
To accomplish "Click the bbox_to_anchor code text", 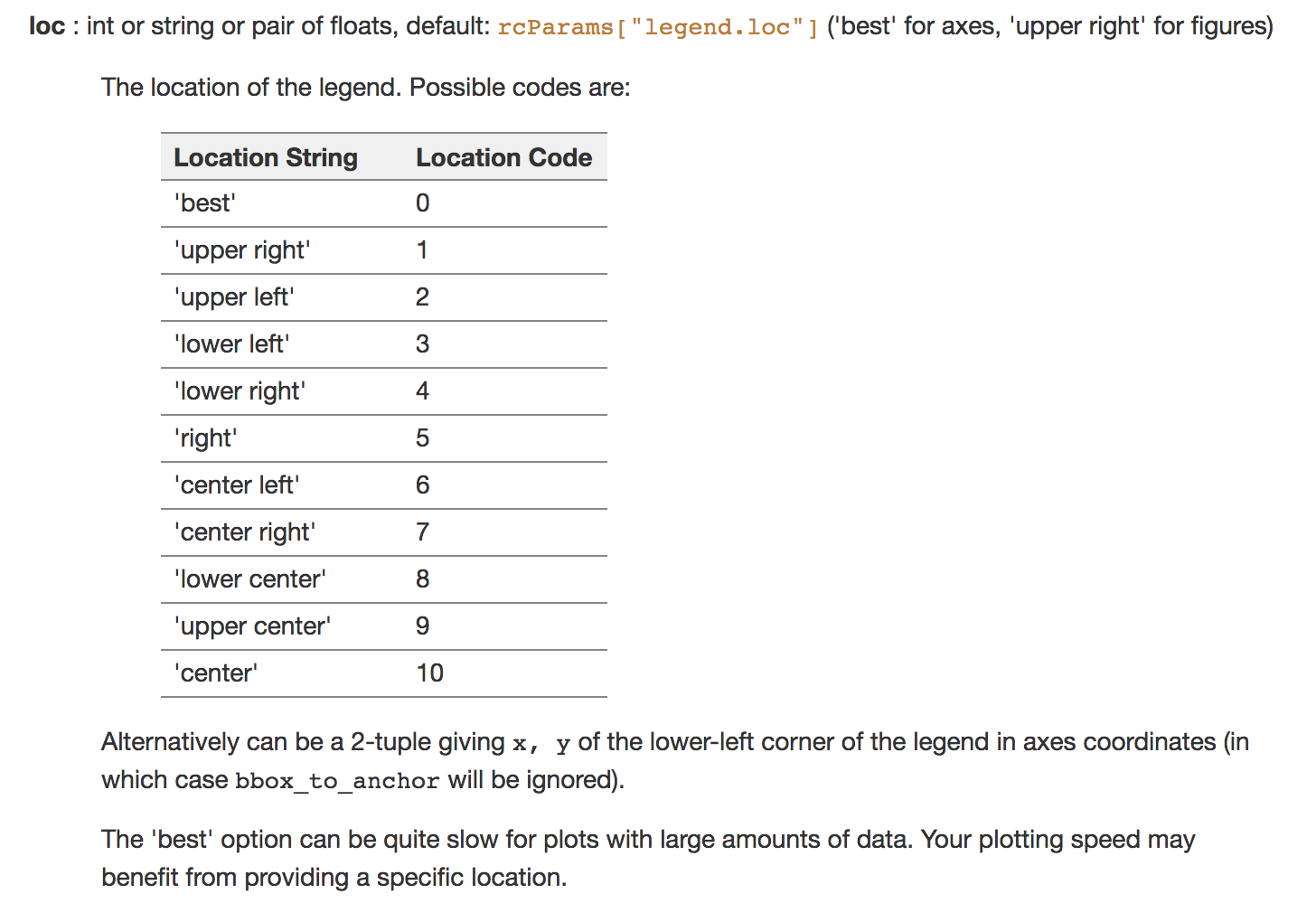I will [x=337, y=781].
